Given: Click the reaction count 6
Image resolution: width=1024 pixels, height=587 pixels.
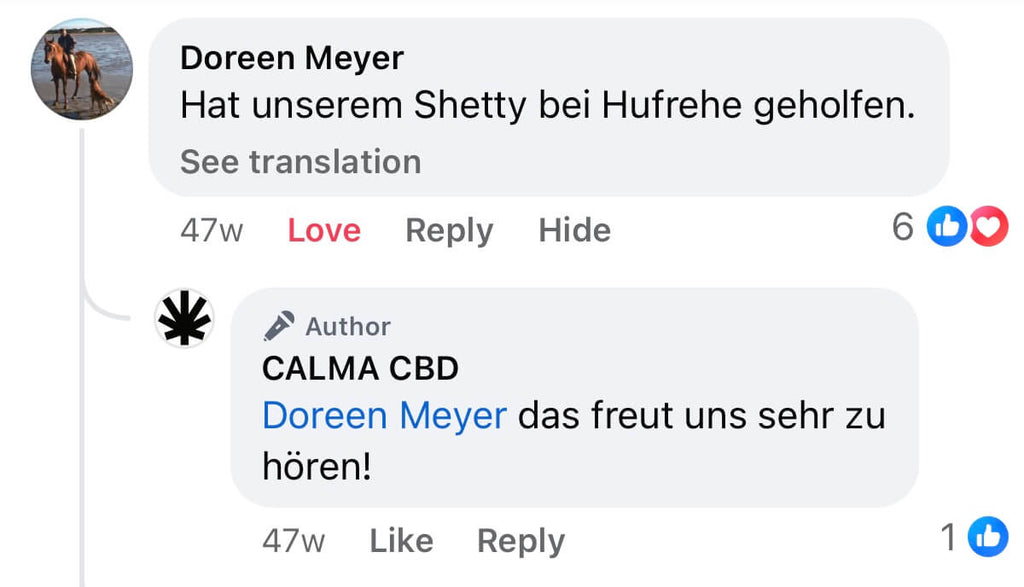Looking at the screenshot, I should coord(903,228).
